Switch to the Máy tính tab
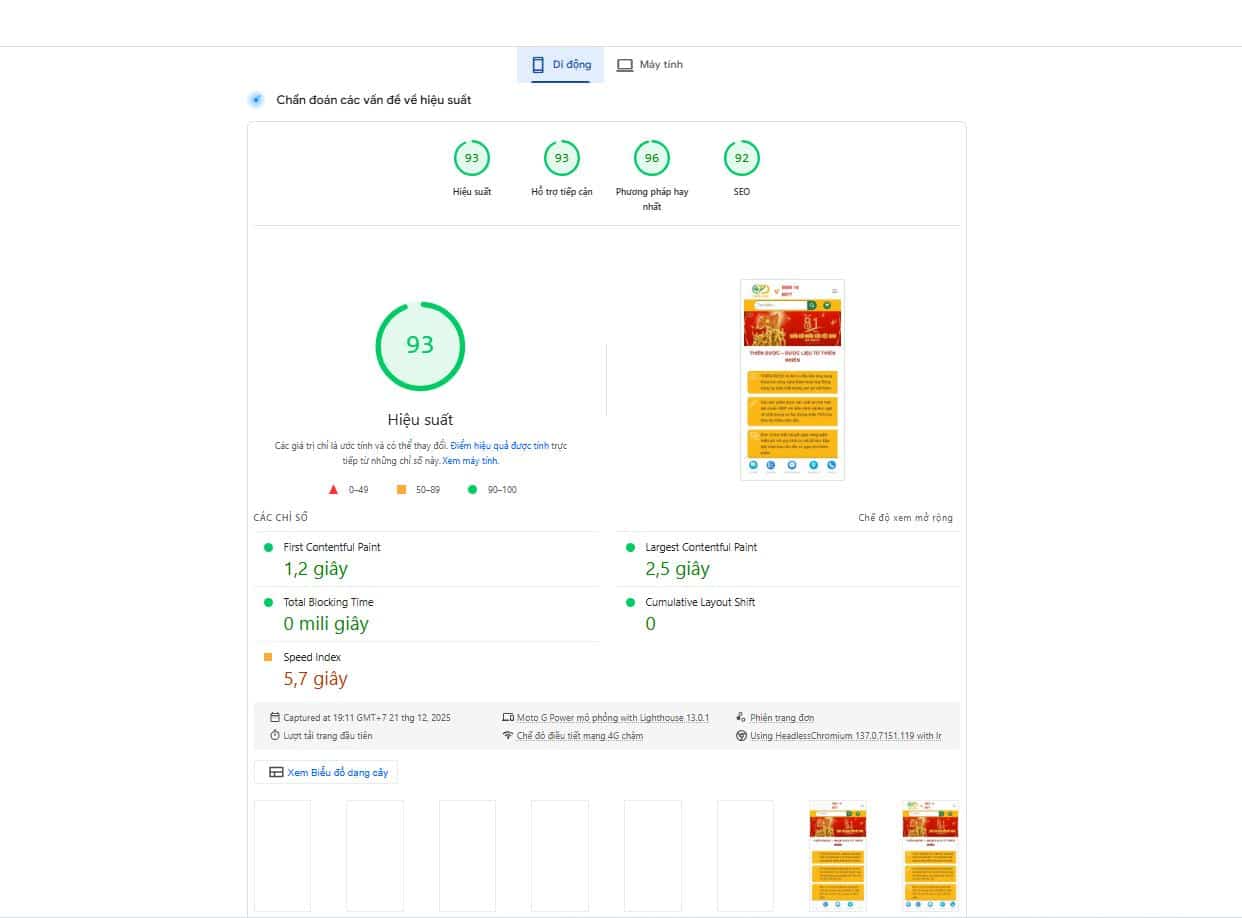1242x918 pixels. click(649, 64)
